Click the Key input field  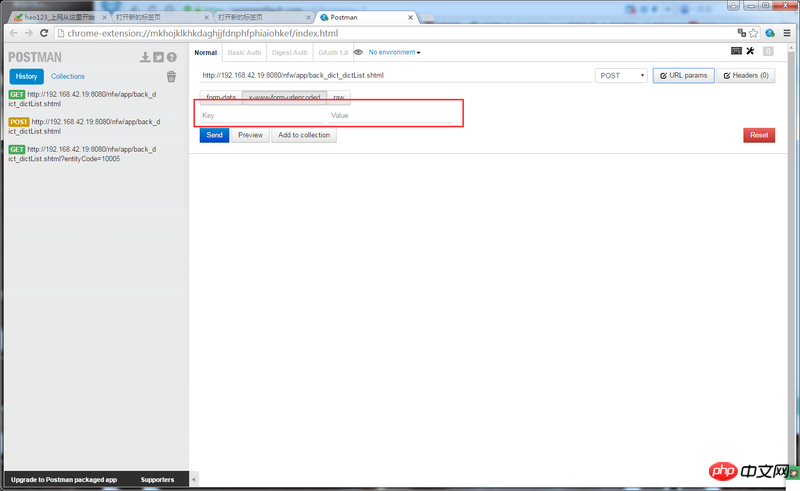pyautogui.click(x=262, y=115)
